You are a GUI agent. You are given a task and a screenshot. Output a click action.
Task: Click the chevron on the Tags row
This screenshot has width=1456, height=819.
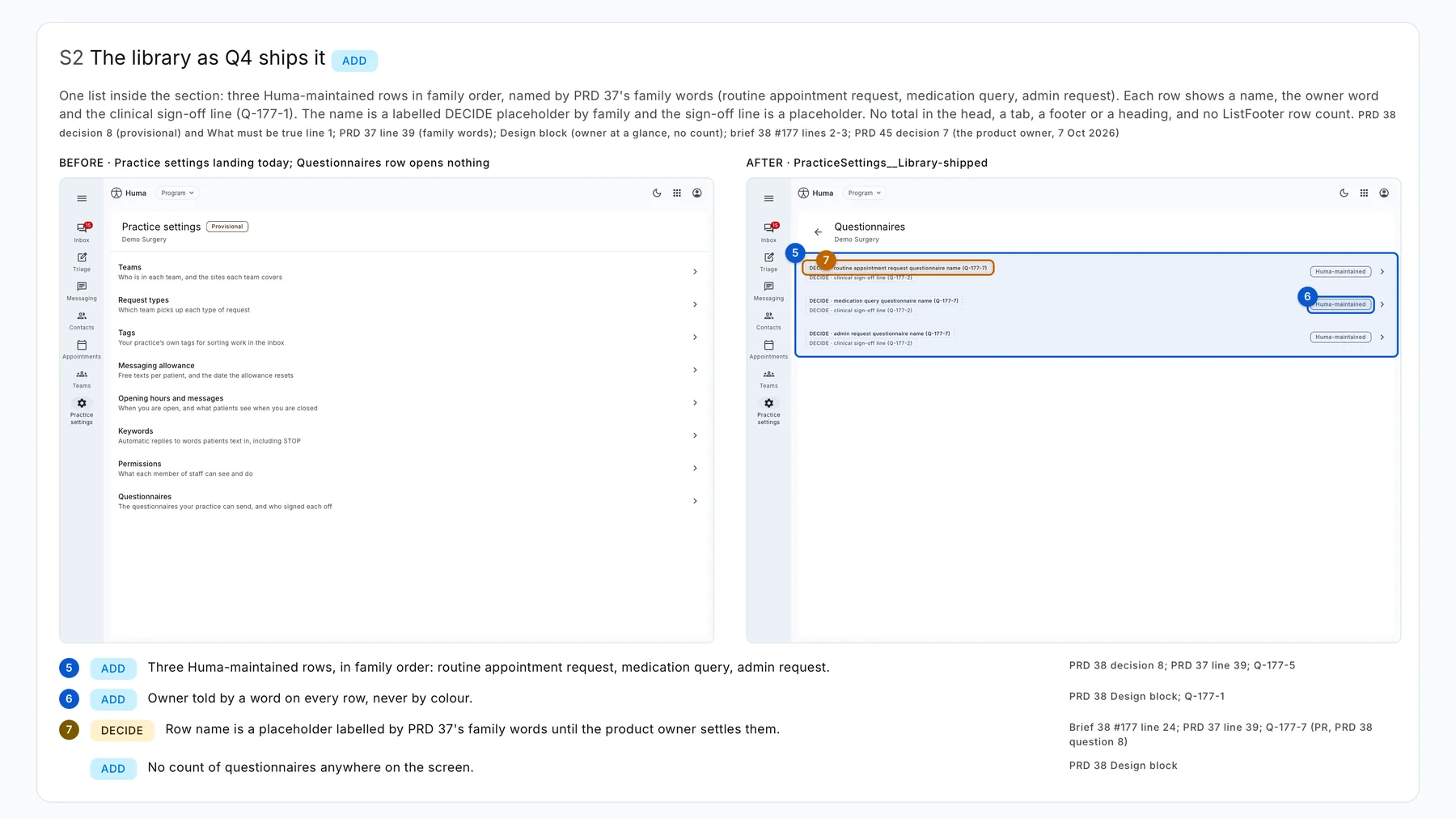[x=695, y=337]
